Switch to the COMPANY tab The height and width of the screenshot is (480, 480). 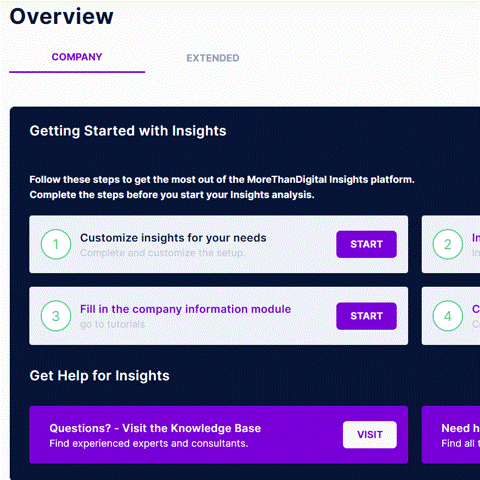[x=77, y=57]
